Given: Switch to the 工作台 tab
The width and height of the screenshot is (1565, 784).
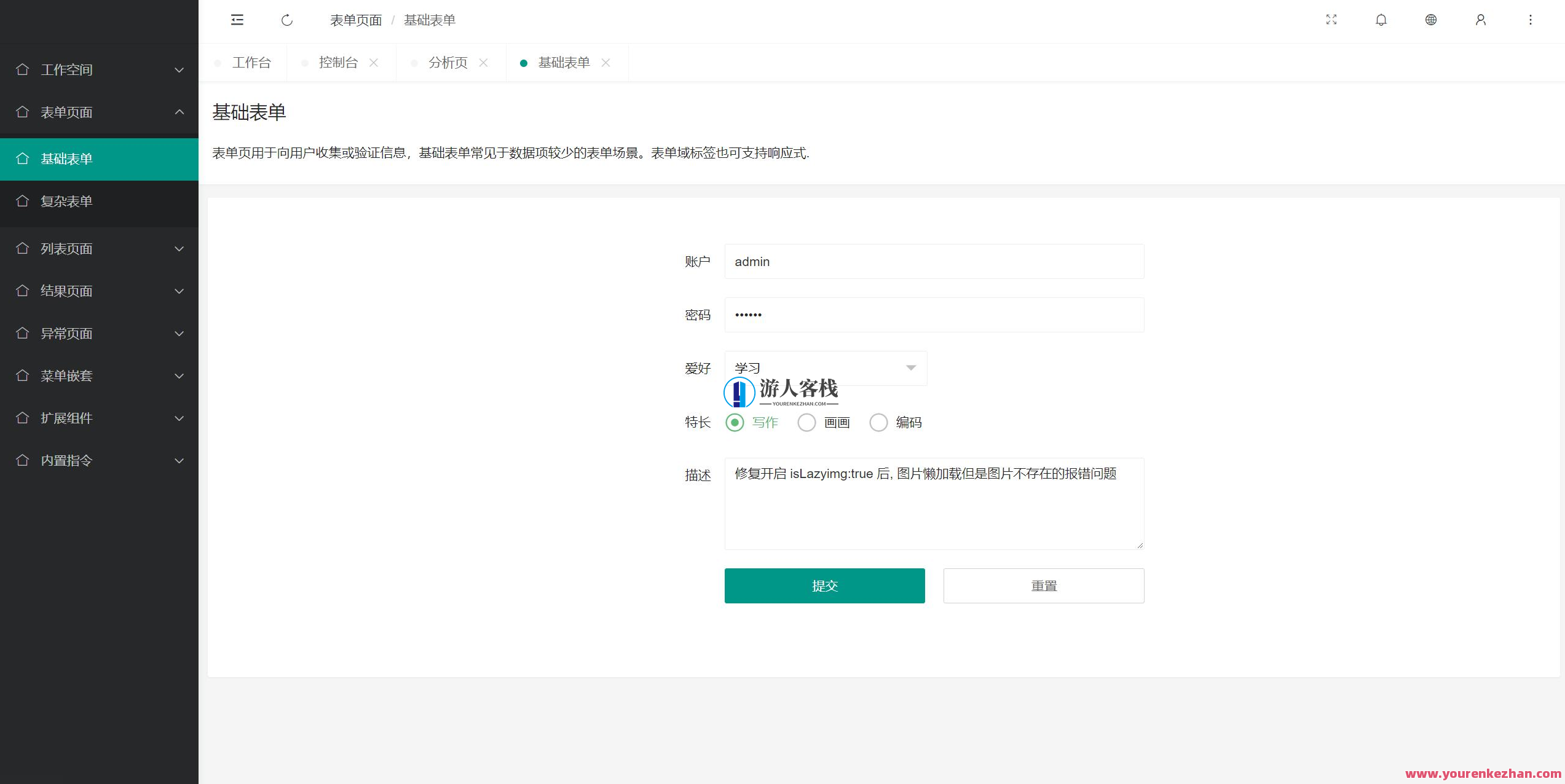Looking at the screenshot, I should pyautogui.click(x=251, y=62).
